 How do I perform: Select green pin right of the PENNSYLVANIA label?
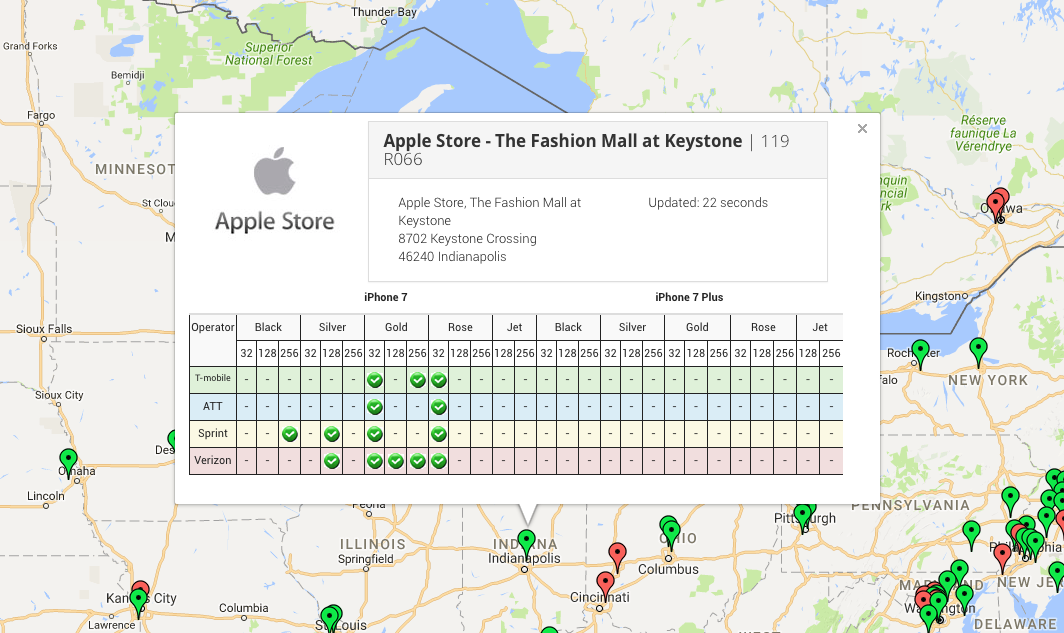pos(1010,501)
